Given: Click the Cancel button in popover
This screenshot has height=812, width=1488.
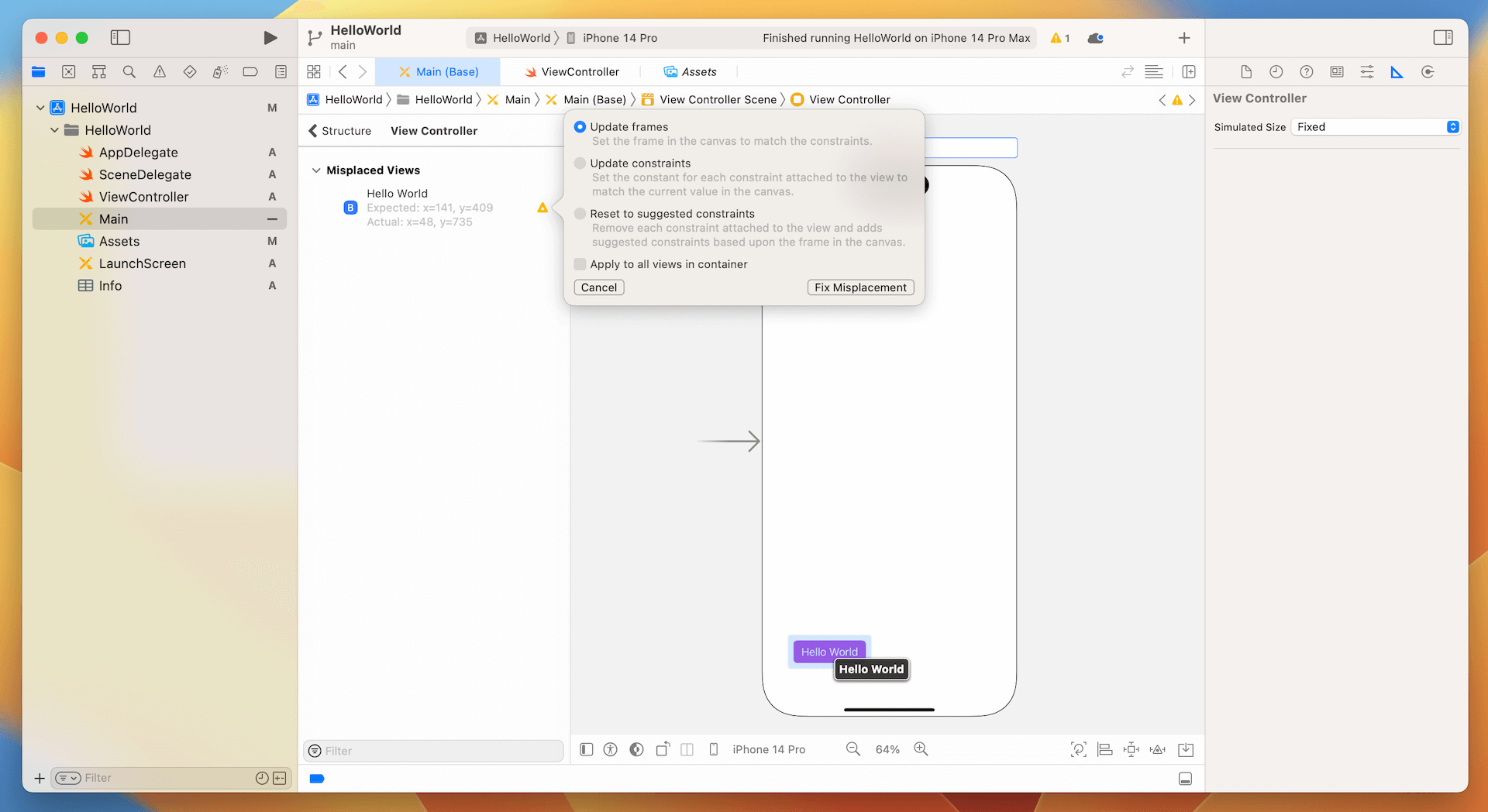Looking at the screenshot, I should (x=599, y=287).
